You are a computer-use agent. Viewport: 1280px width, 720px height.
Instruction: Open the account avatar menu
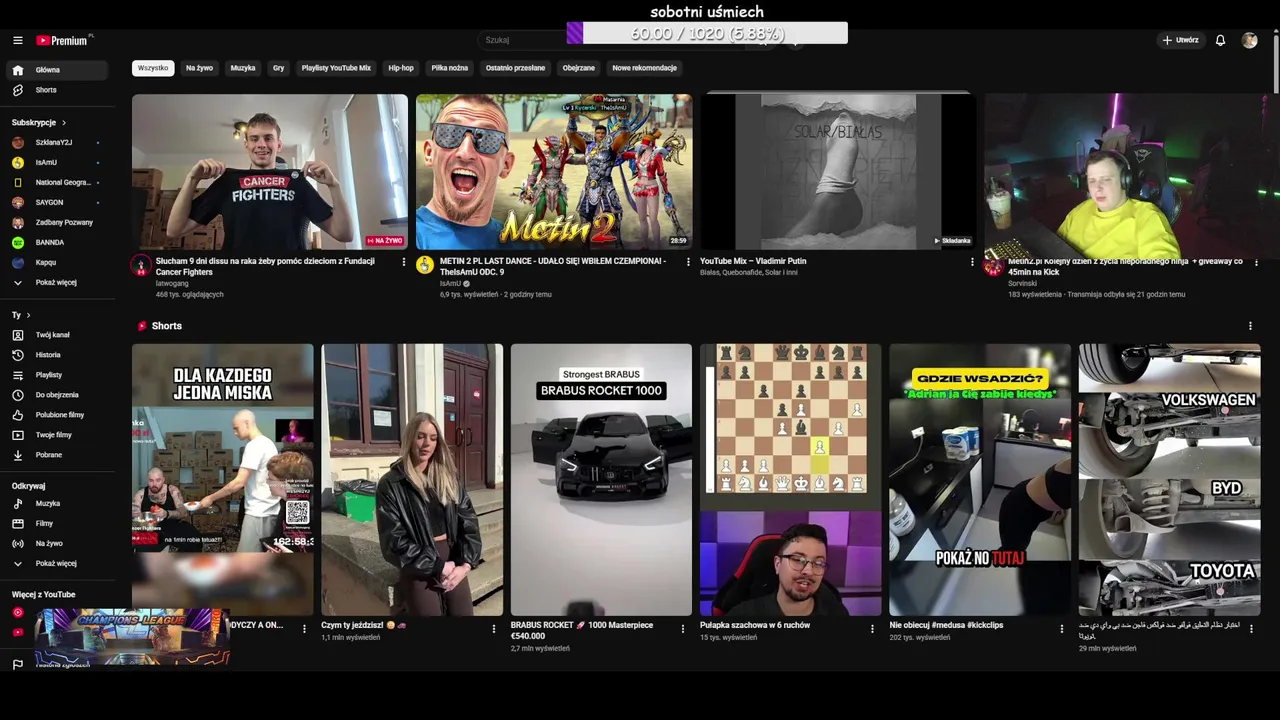pyautogui.click(x=1249, y=40)
